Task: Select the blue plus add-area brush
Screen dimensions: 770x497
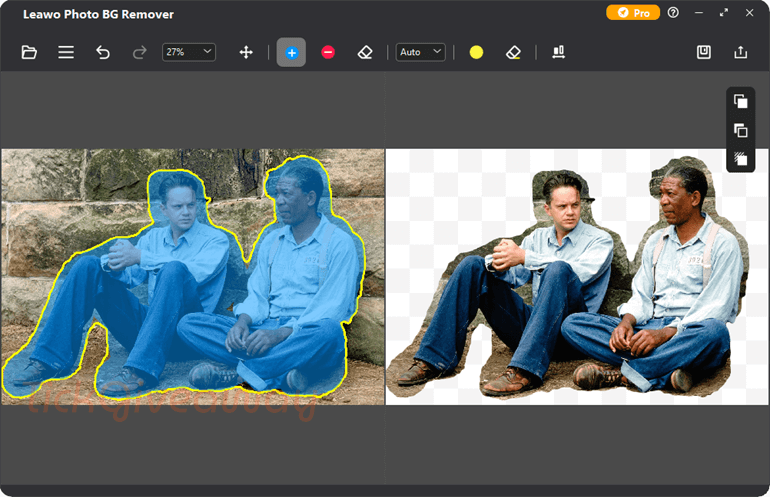Action: pyautogui.click(x=291, y=52)
